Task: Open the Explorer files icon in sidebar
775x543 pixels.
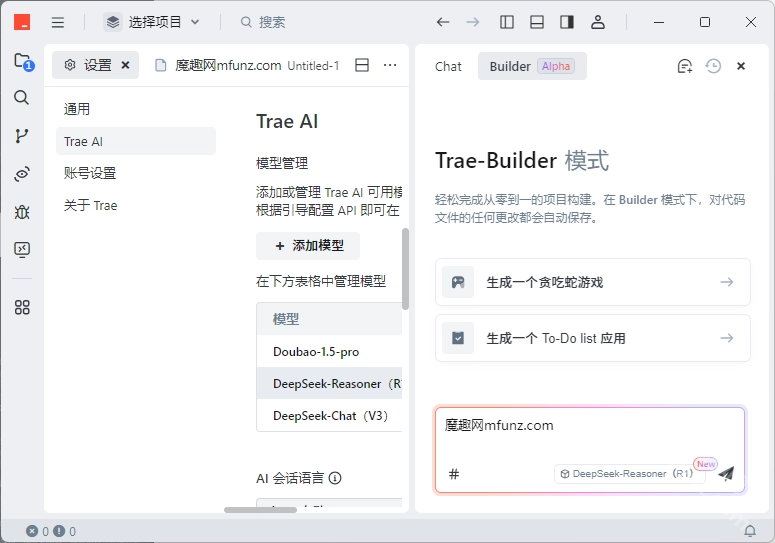Action: (22, 62)
